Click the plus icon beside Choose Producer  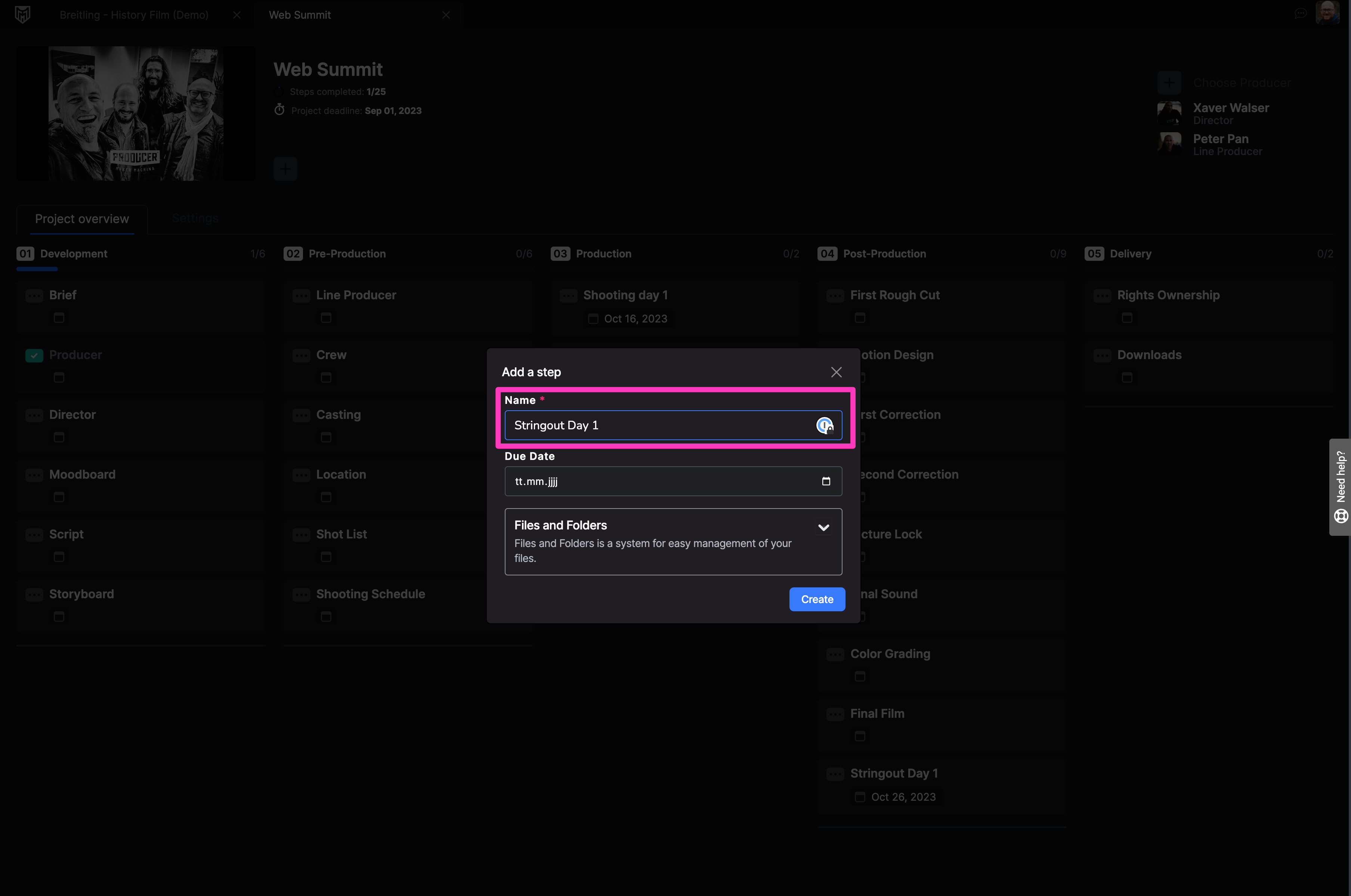tap(1169, 83)
